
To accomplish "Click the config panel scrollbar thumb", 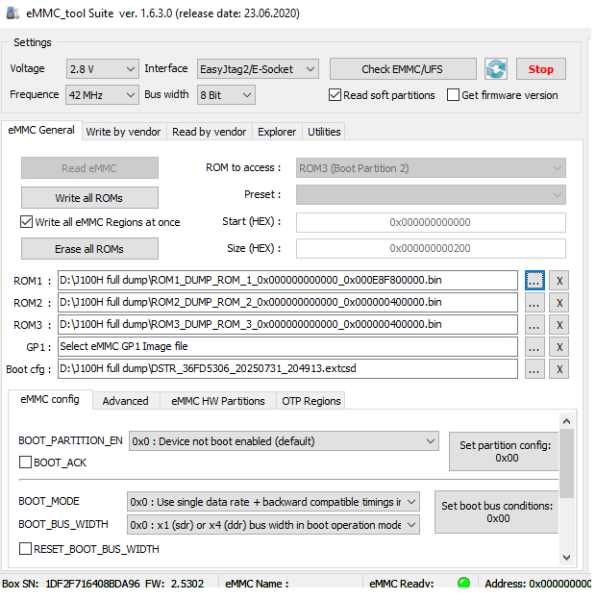I will click(567, 463).
